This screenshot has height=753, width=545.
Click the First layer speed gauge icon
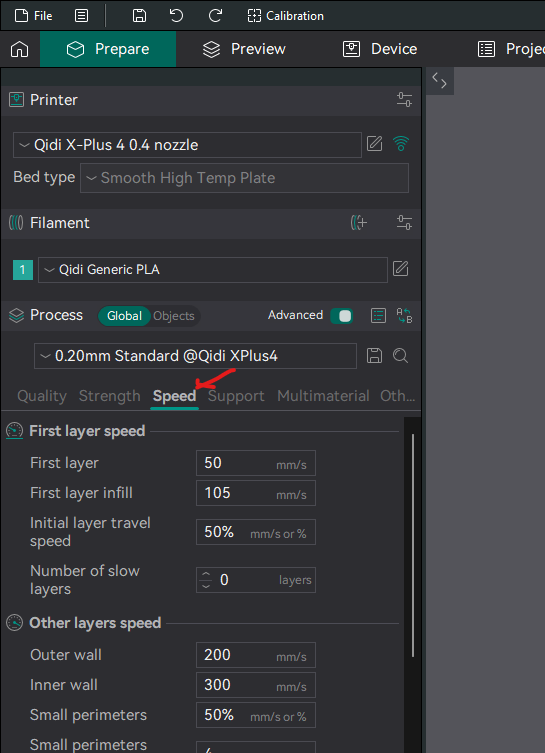coord(14,431)
